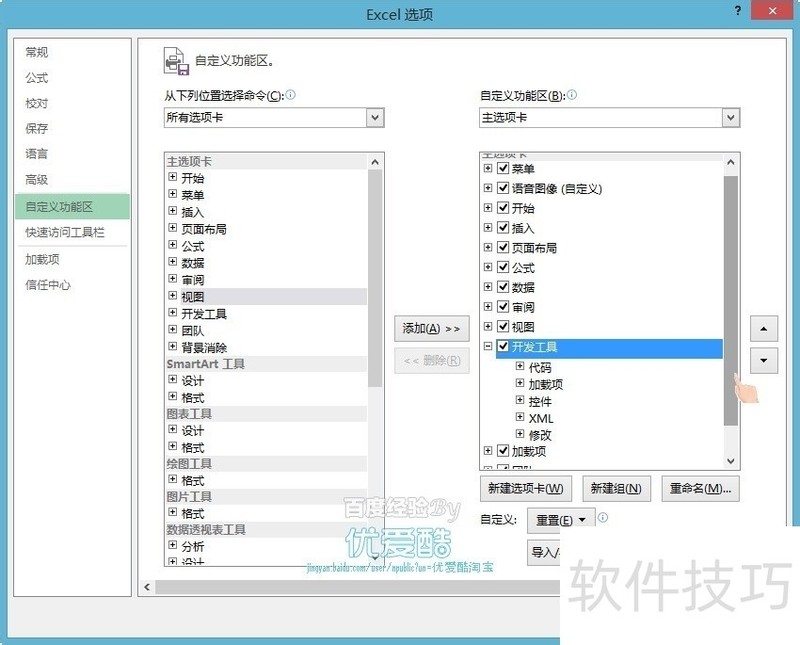800x645 pixels.
Task: Select 信任中心 in the left sidebar
Action: (47, 285)
